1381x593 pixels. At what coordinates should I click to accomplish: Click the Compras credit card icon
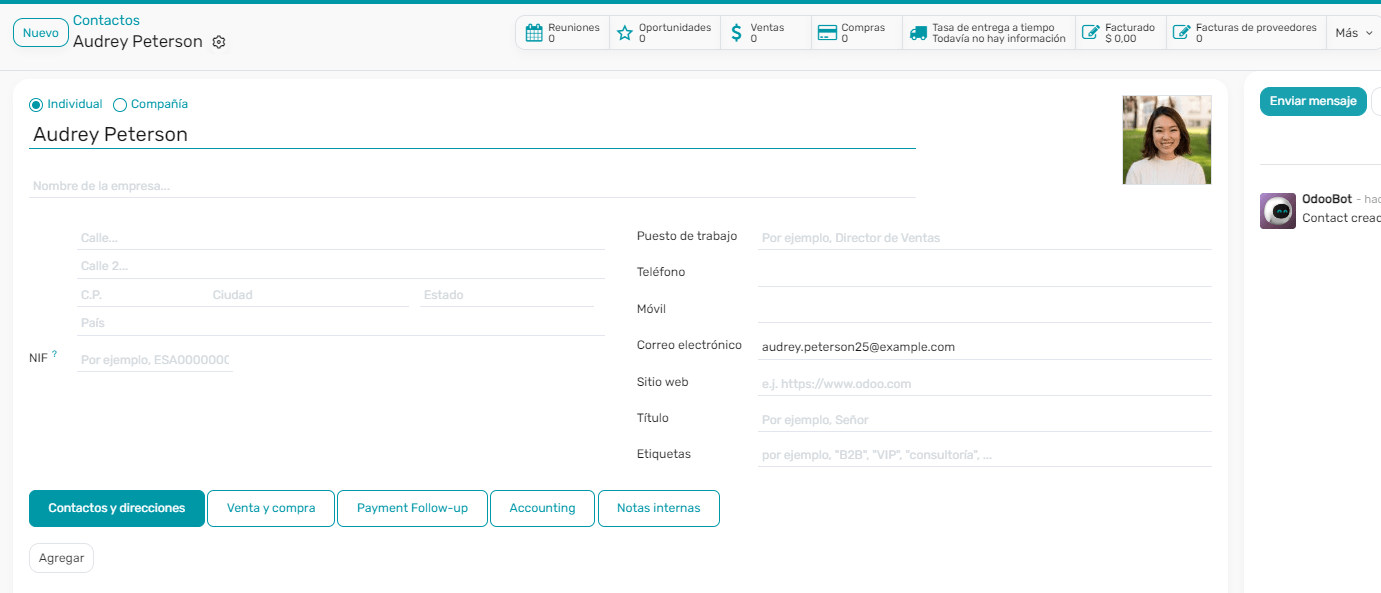click(x=827, y=33)
